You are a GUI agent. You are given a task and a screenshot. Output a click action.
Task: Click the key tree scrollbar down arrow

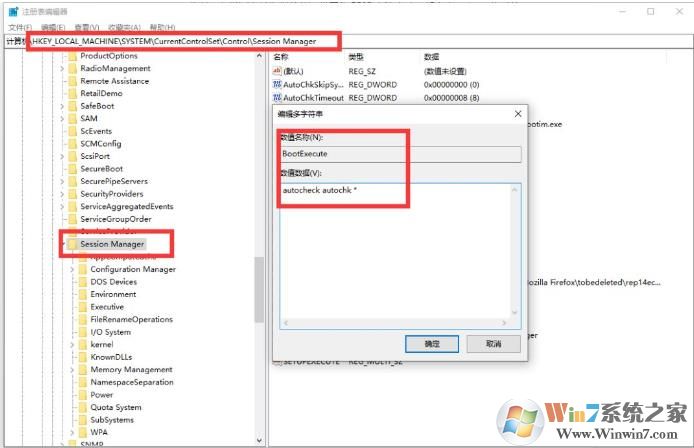click(259, 440)
